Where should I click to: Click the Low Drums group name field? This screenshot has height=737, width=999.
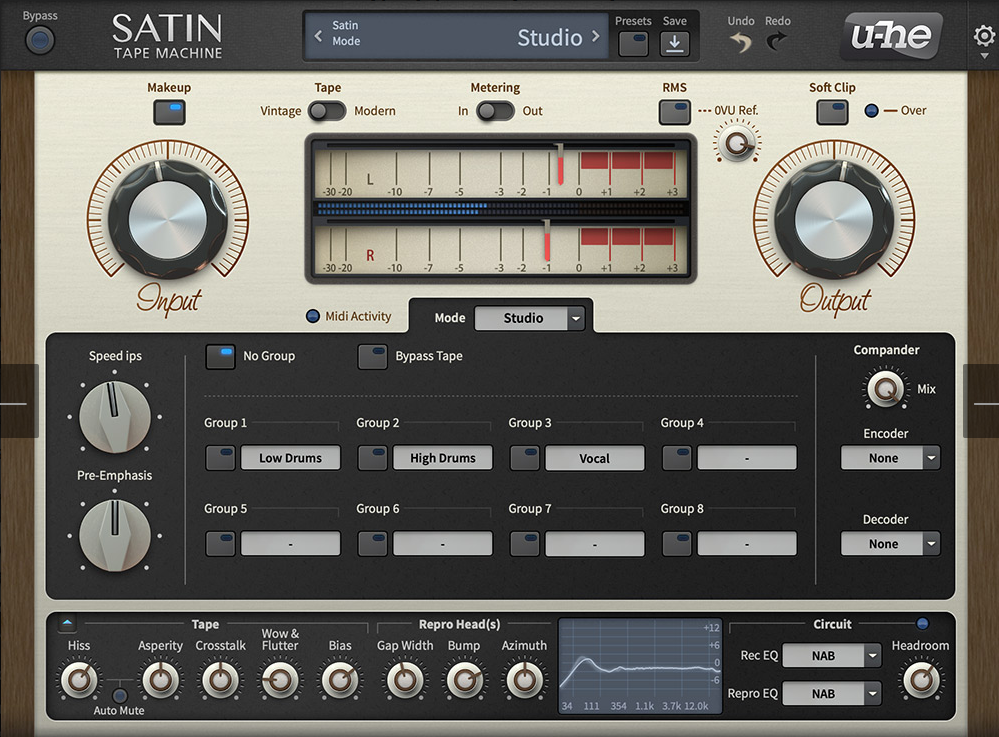pos(291,458)
